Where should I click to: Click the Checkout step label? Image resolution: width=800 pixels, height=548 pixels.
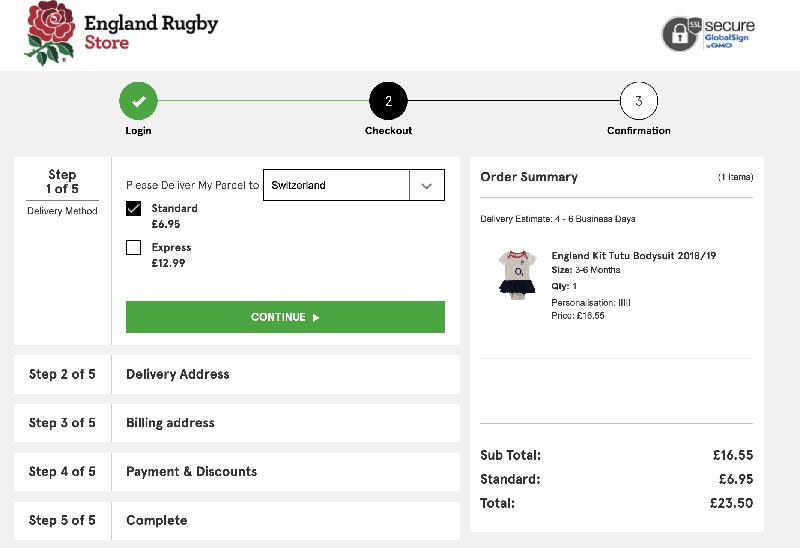pos(388,131)
